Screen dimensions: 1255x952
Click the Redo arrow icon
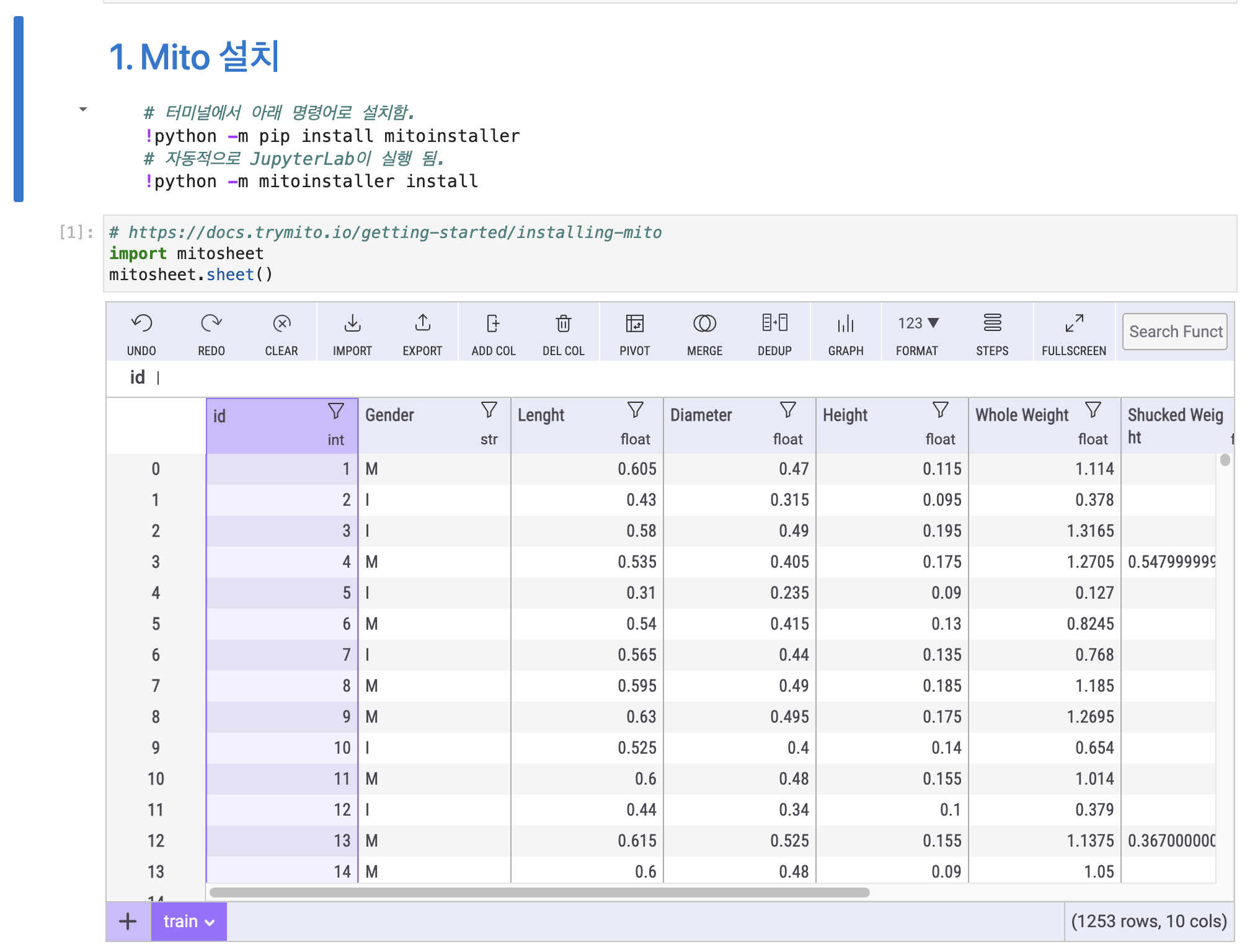(211, 324)
